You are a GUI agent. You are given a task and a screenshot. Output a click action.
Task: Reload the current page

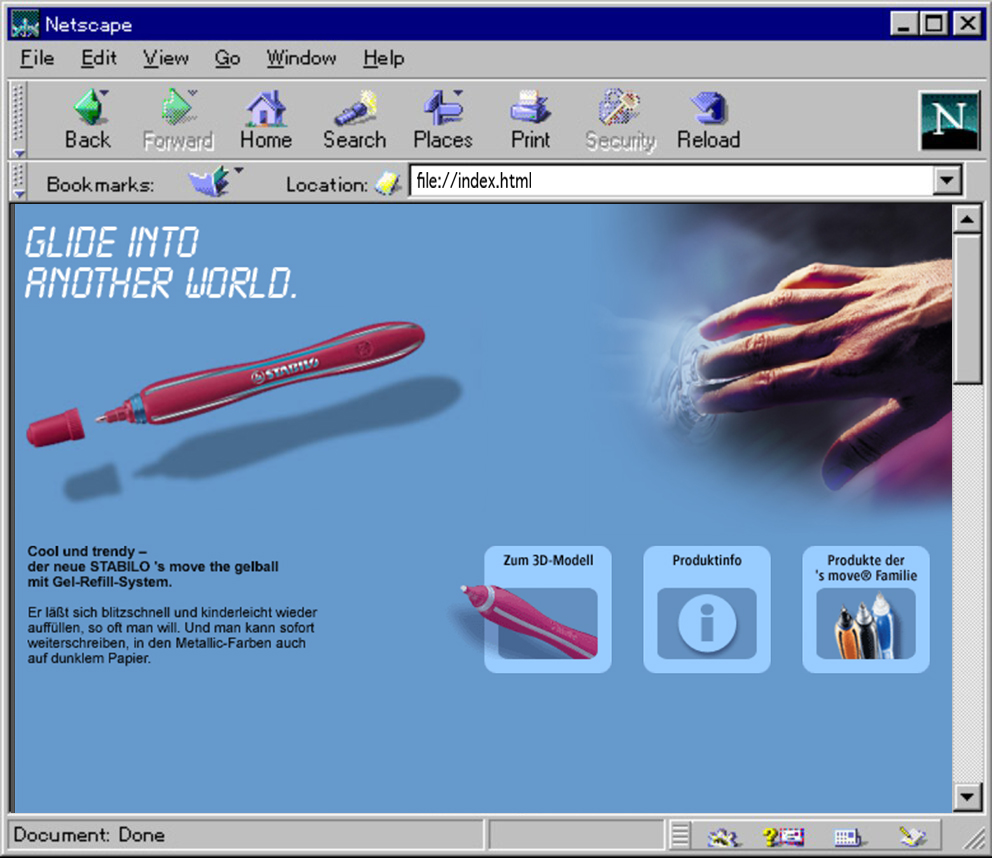(708, 119)
